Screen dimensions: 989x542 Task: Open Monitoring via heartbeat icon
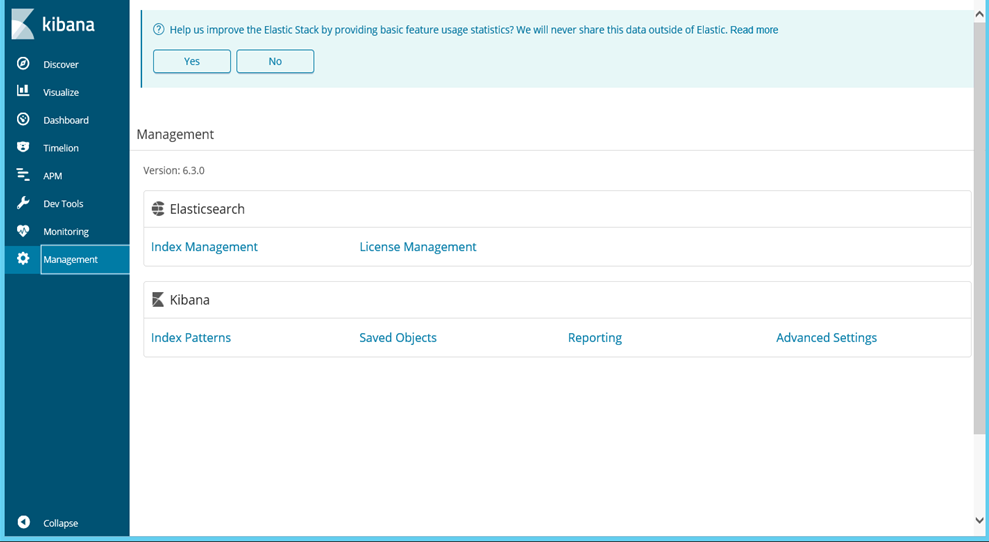[x=23, y=230]
